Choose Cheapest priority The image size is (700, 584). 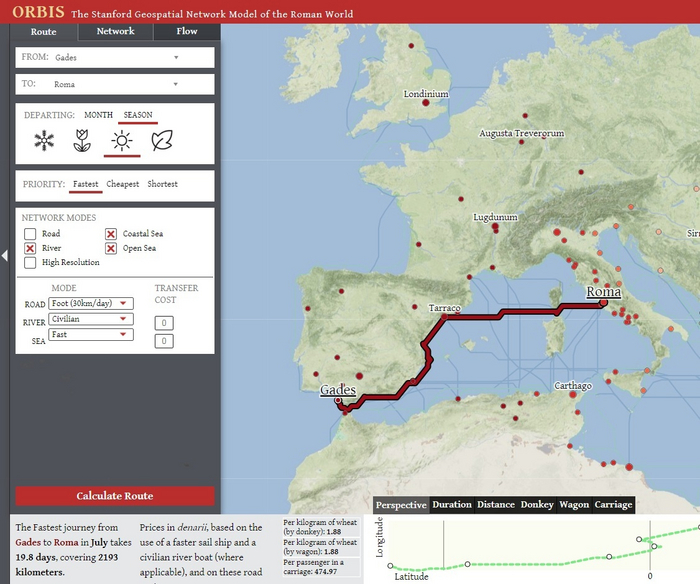coord(122,184)
